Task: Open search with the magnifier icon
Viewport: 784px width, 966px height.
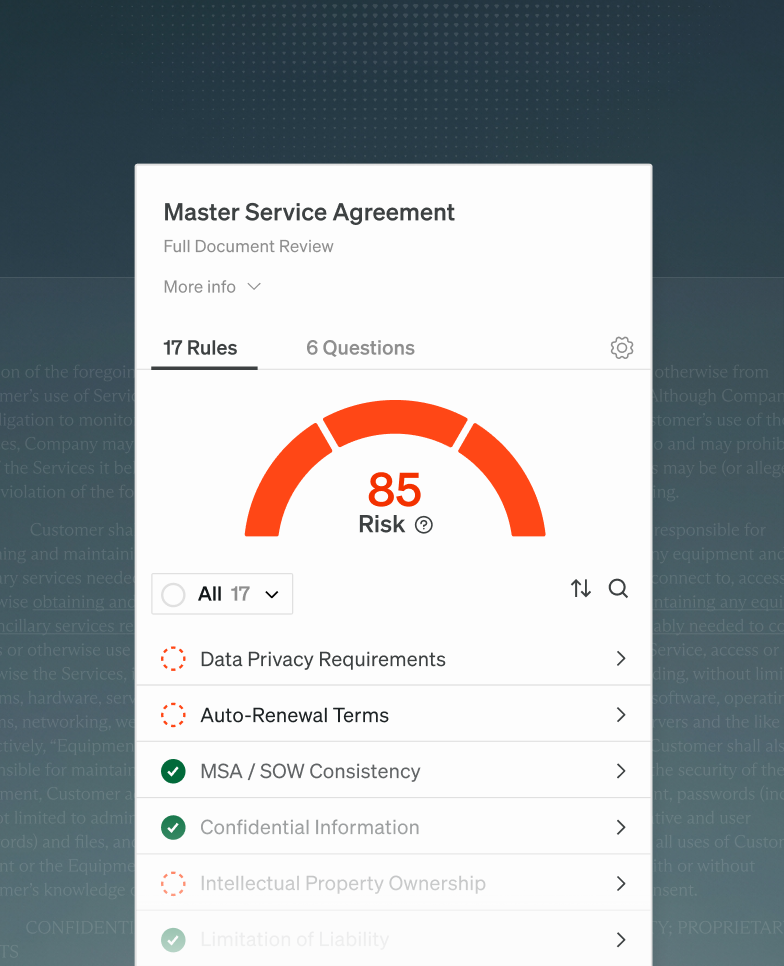Action: click(618, 588)
